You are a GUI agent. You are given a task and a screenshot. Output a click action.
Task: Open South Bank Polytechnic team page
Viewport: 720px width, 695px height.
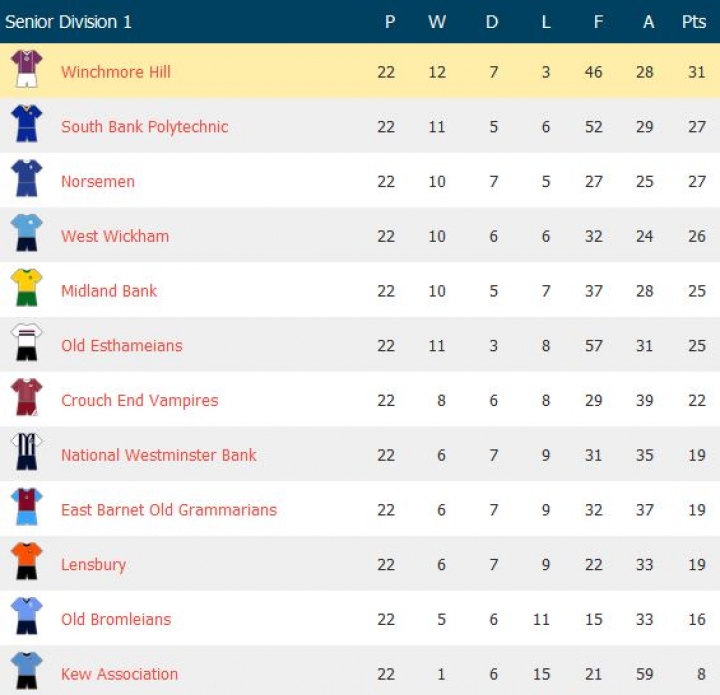[x=144, y=127]
